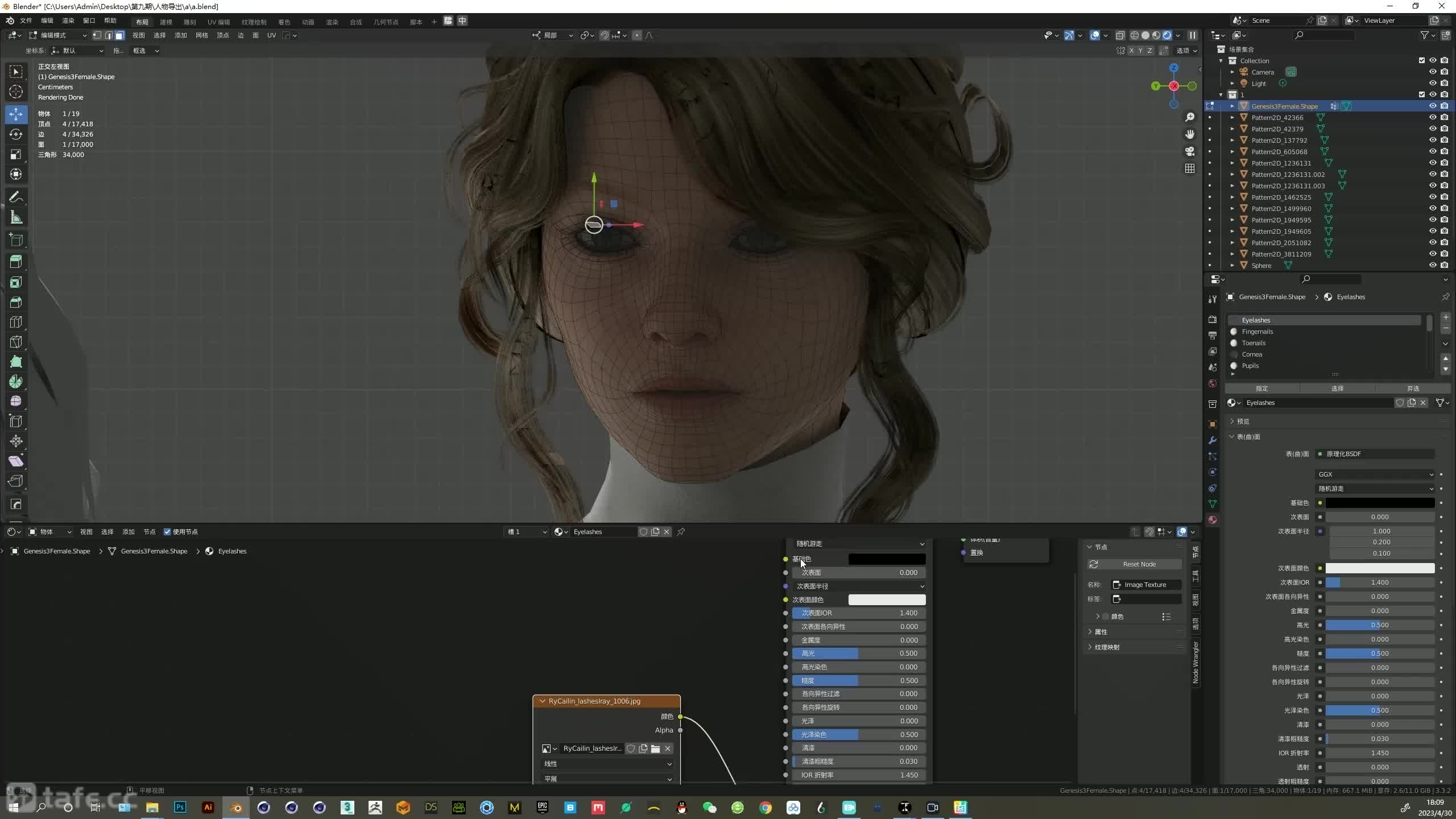The height and width of the screenshot is (819, 1456).
Task: Open material slot dropdown in node editor
Action: point(527,532)
